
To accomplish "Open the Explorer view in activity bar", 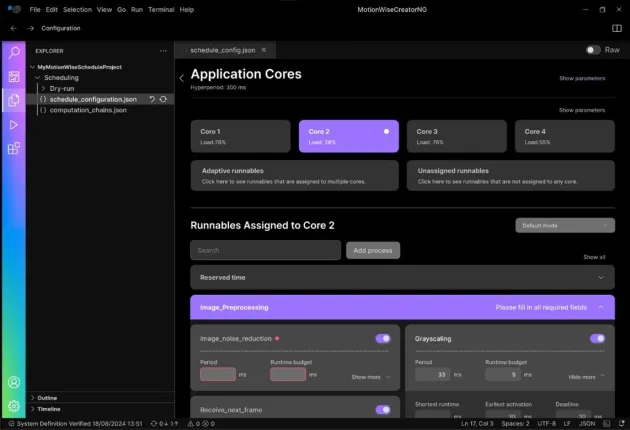I will click(14, 100).
